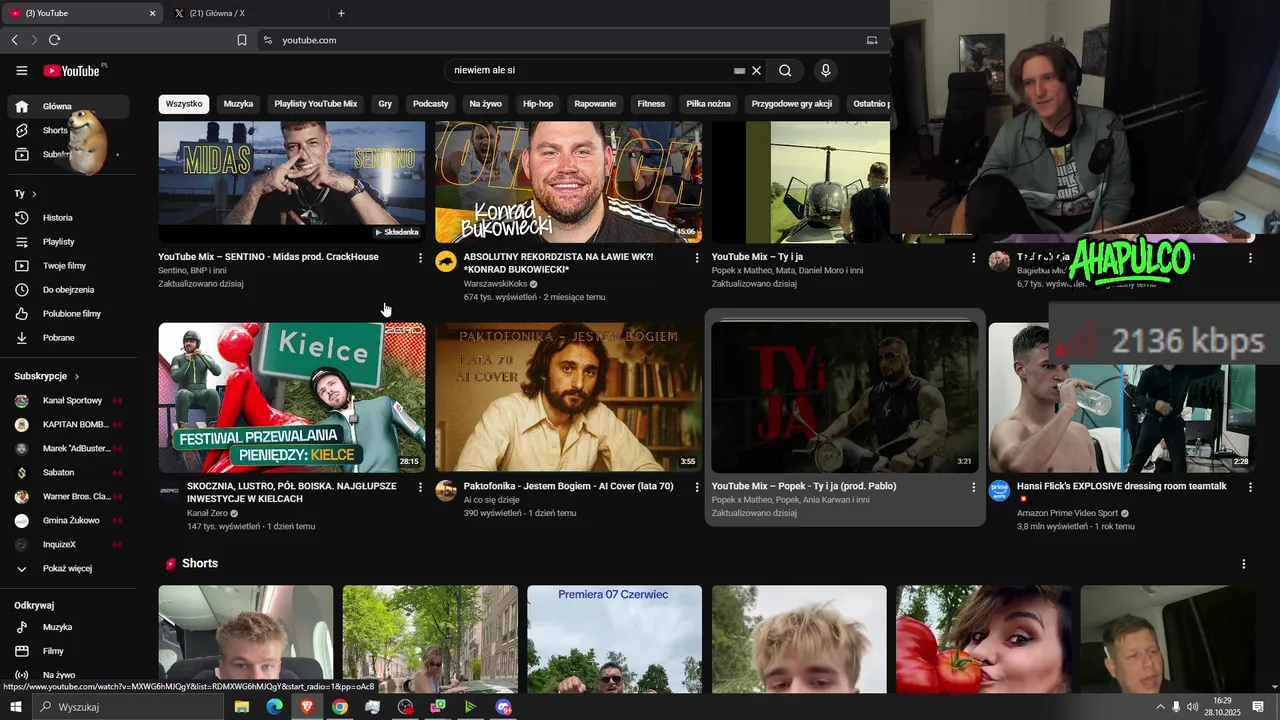The width and height of the screenshot is (1280, 720).
Task: Open Kanał Zero channel avatar
Action: 169,491
